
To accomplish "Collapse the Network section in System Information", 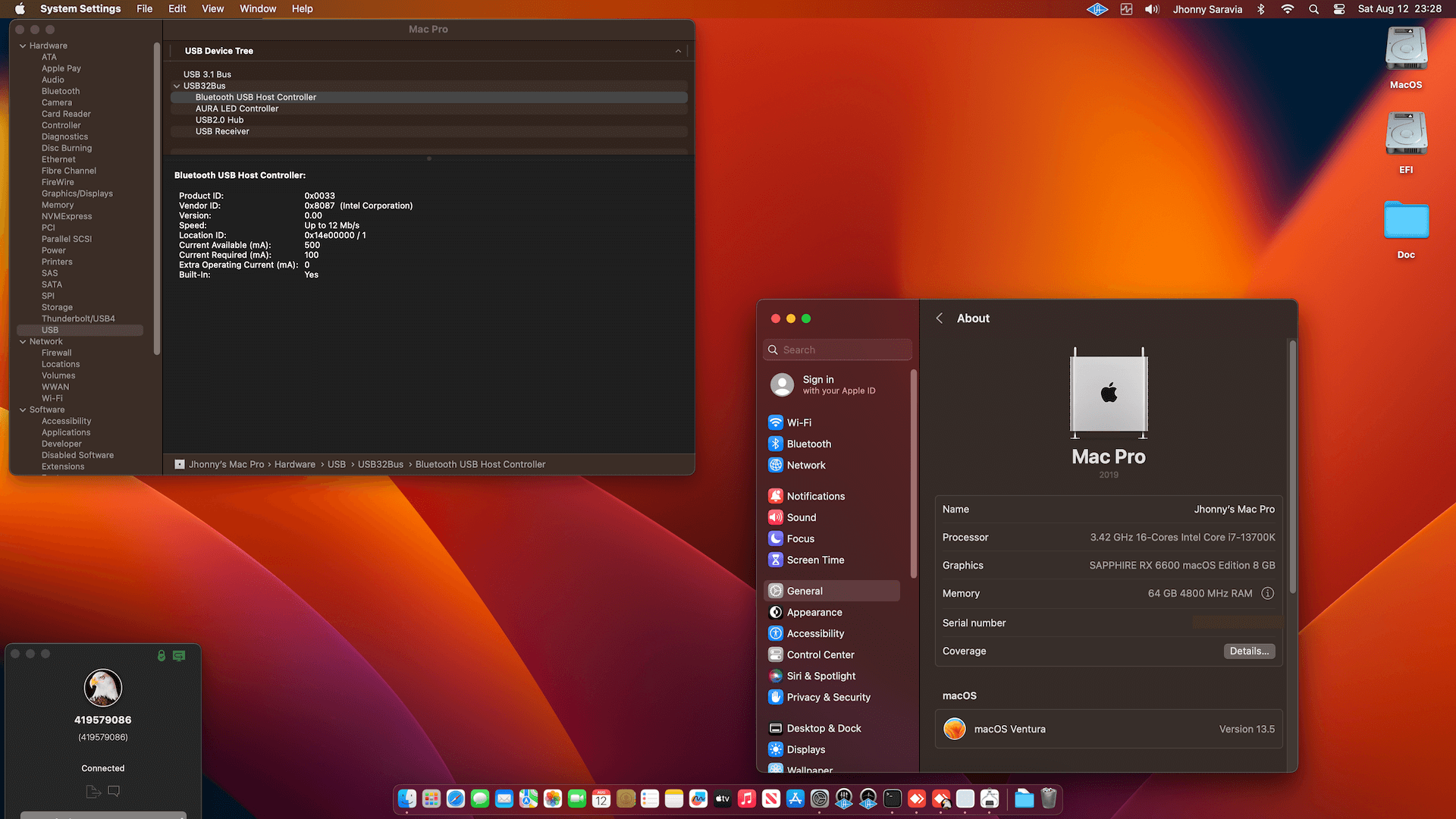I will pos(23,341).
